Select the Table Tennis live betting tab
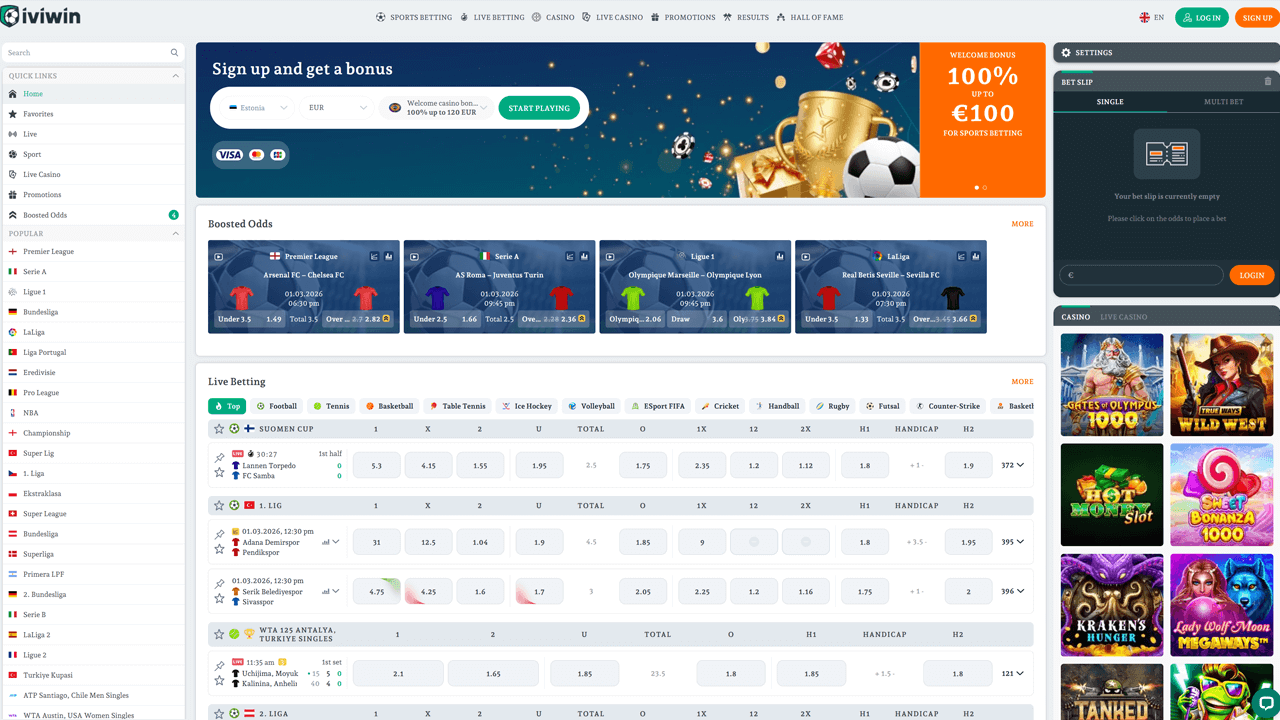 (x=457, y=406)
